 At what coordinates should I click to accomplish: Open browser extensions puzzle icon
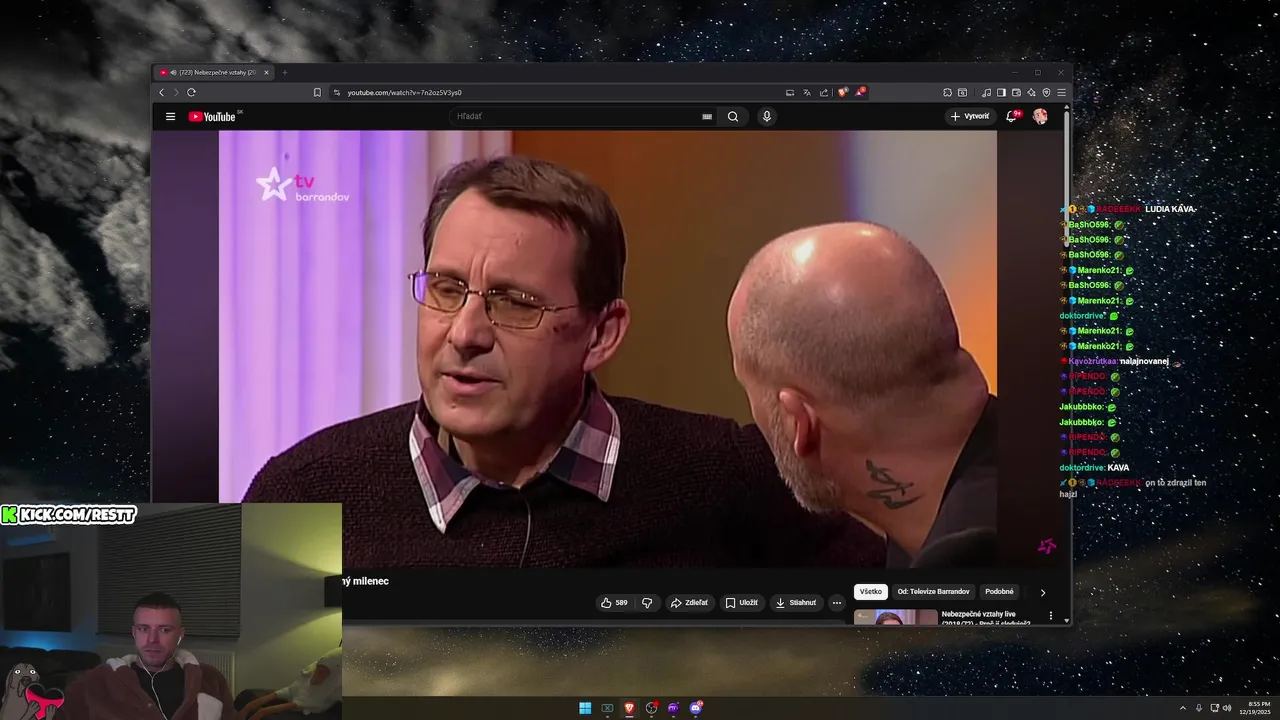point(948,92)
